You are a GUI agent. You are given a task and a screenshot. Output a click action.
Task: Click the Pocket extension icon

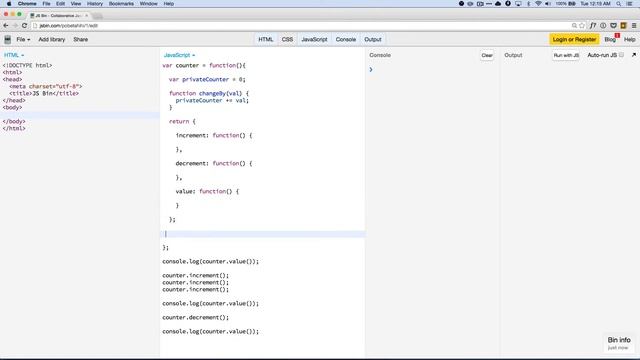point(613,25)
